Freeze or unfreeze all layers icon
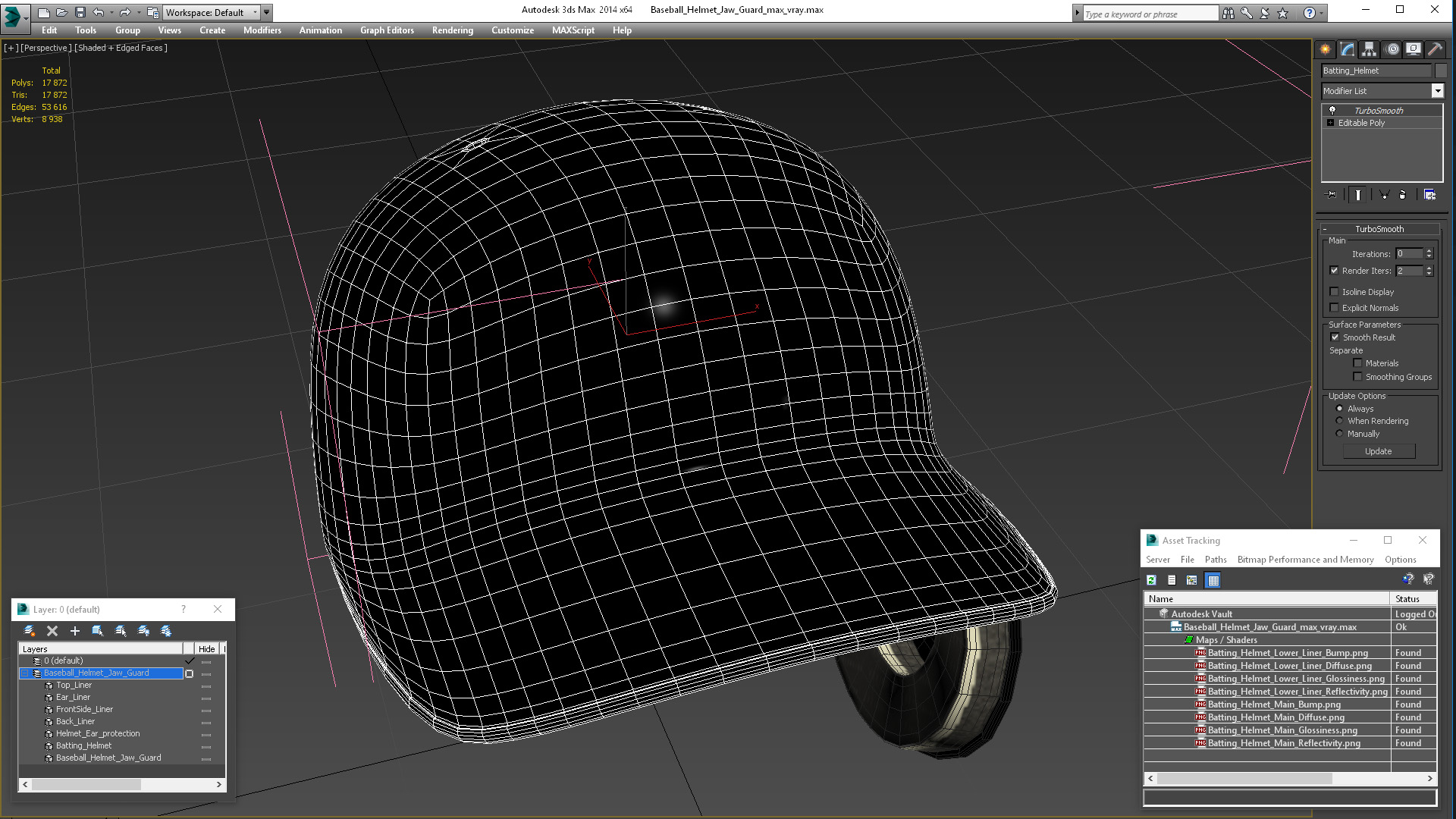1456x819 pixels. pos(166,631)
